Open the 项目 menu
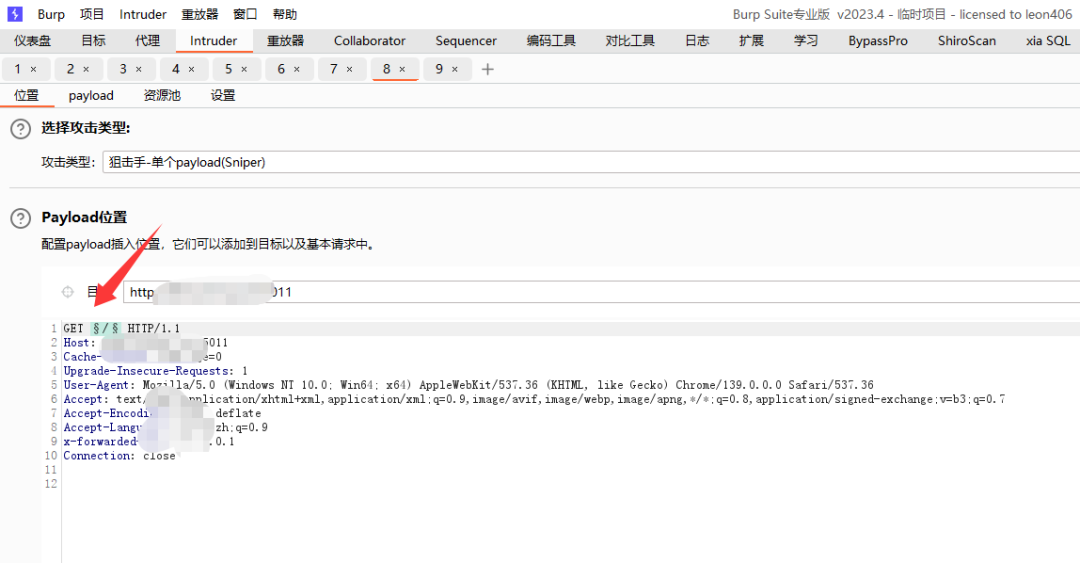 coord(92,14)
